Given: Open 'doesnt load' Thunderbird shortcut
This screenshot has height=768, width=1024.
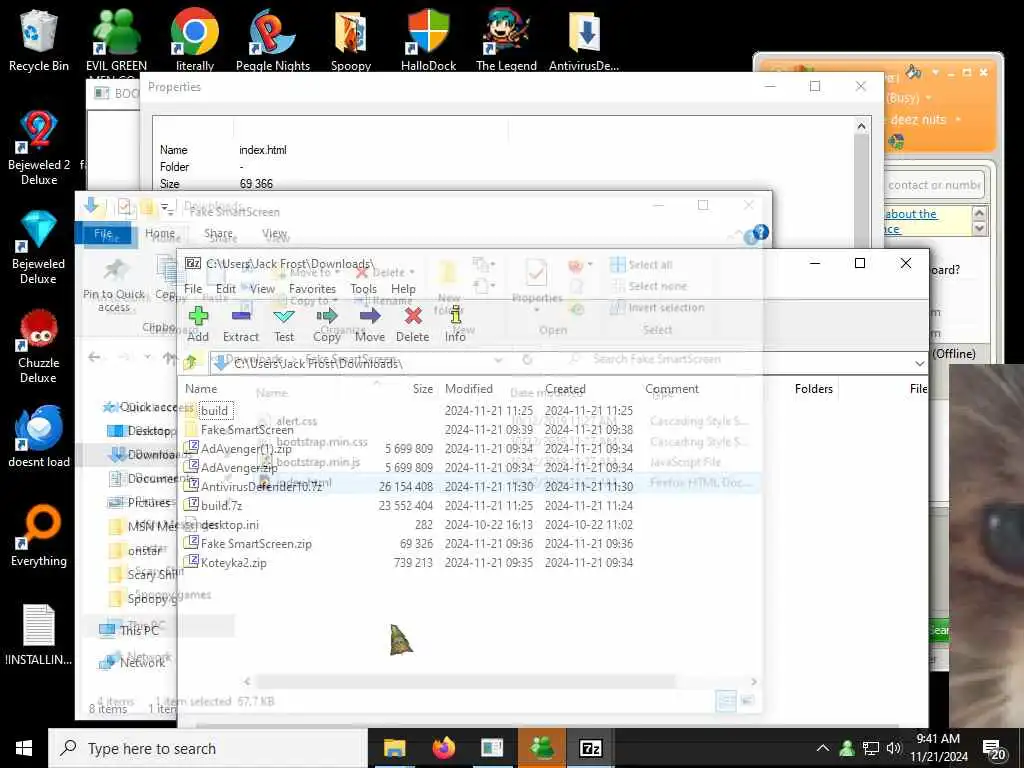Looking at the screenshot, I should click(39, 436).
